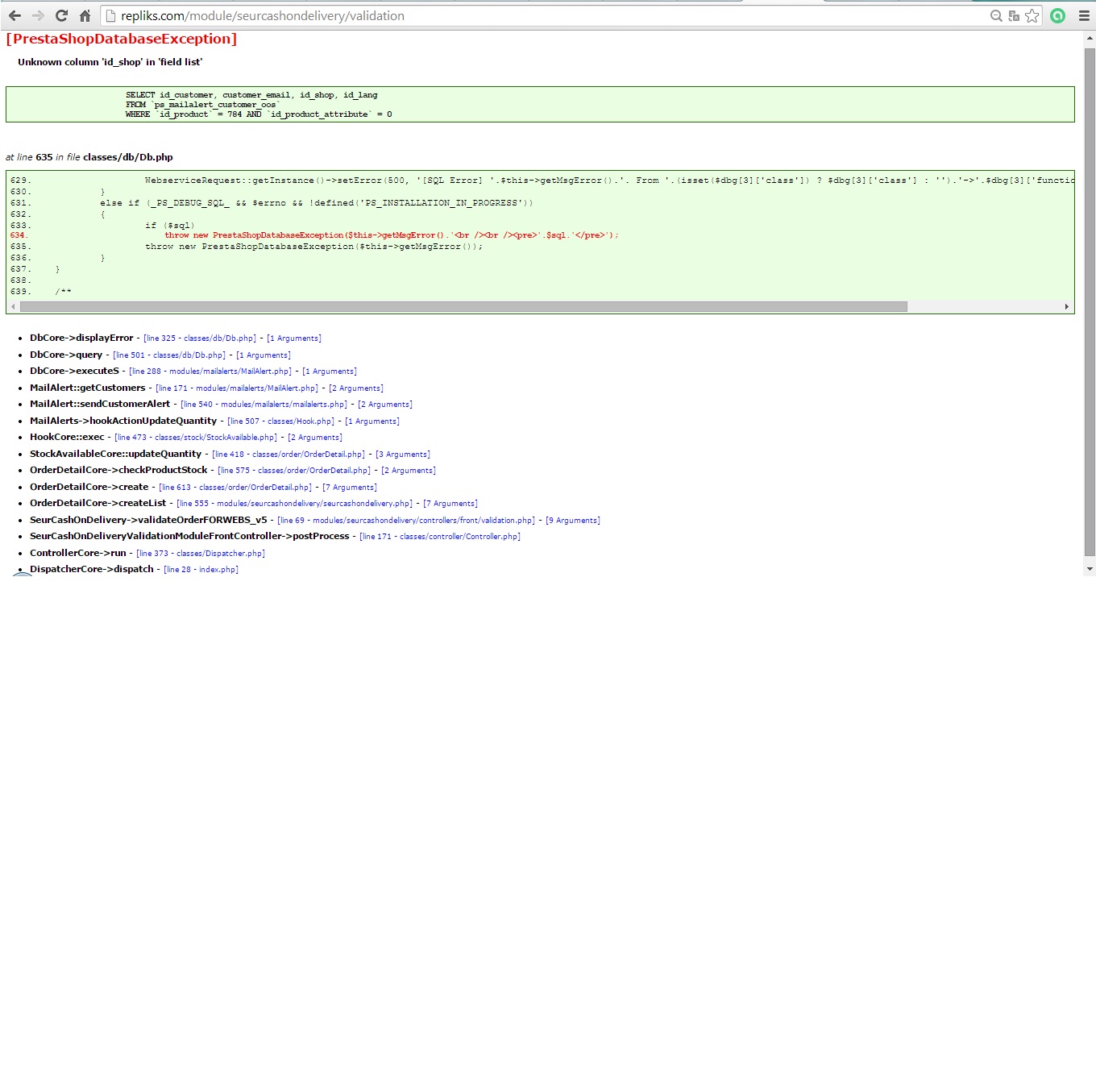Expand arguments for StockAvailableCore::updateQuantity

click(x=403, y=455)
